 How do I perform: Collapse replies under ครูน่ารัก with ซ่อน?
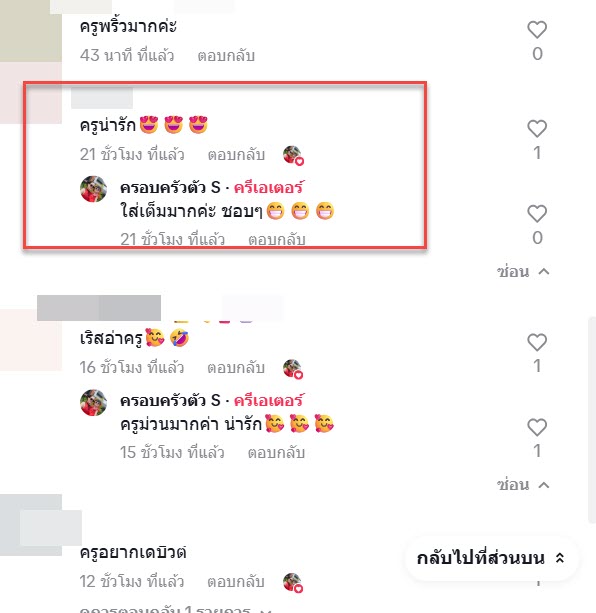[x=523, y=271]
